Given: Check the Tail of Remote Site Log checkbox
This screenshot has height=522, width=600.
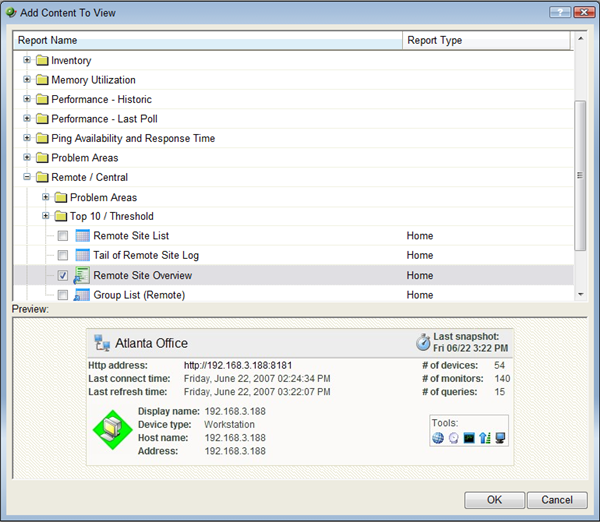Looking at the screenshot, I should (63, 255).
